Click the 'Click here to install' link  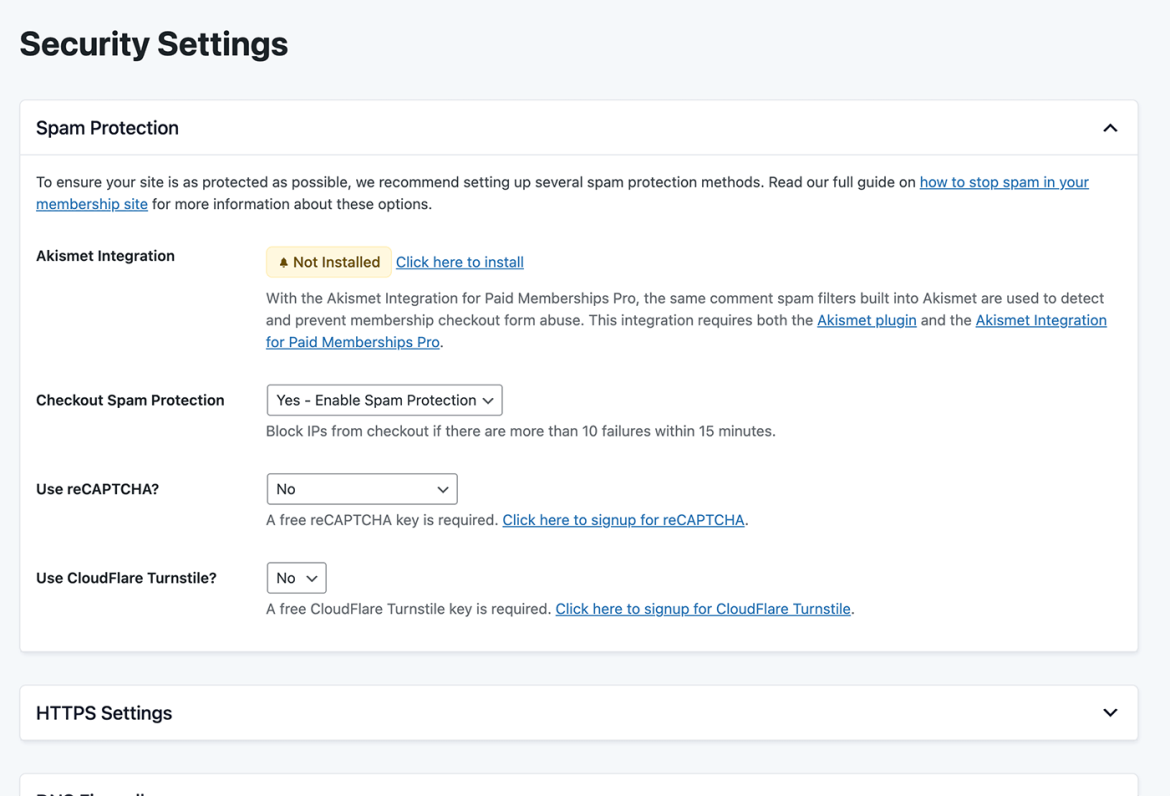click(460, 263)
